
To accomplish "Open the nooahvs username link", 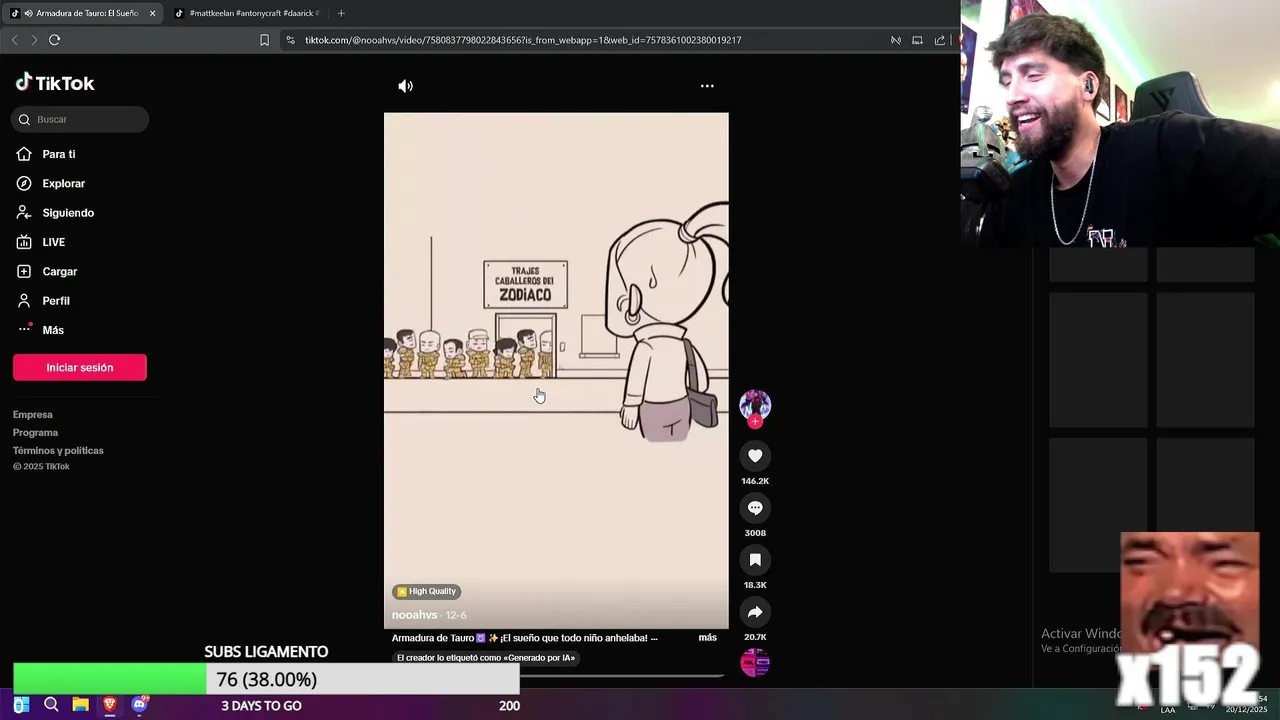I will coord(414,615).
